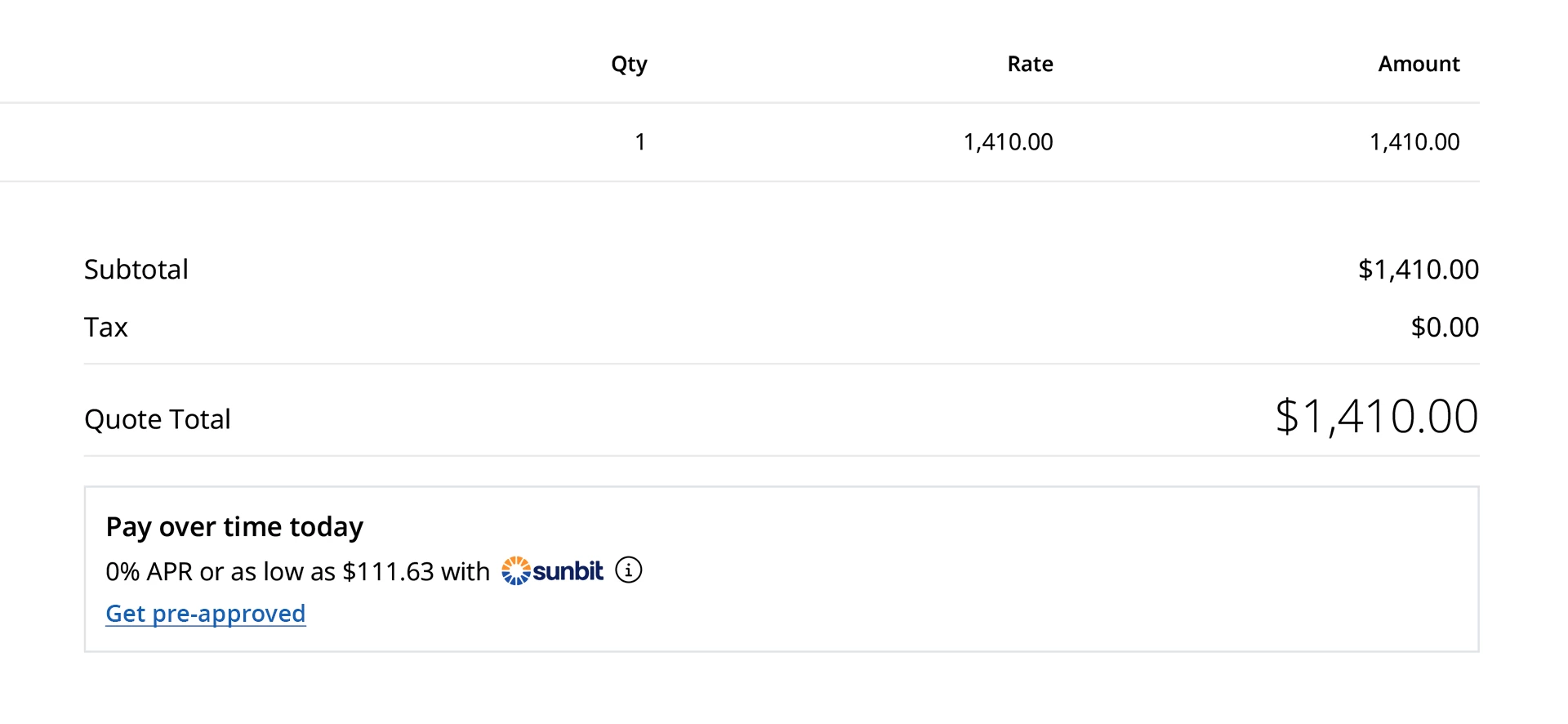Click the sunbit wordmark text

point(568,570)
